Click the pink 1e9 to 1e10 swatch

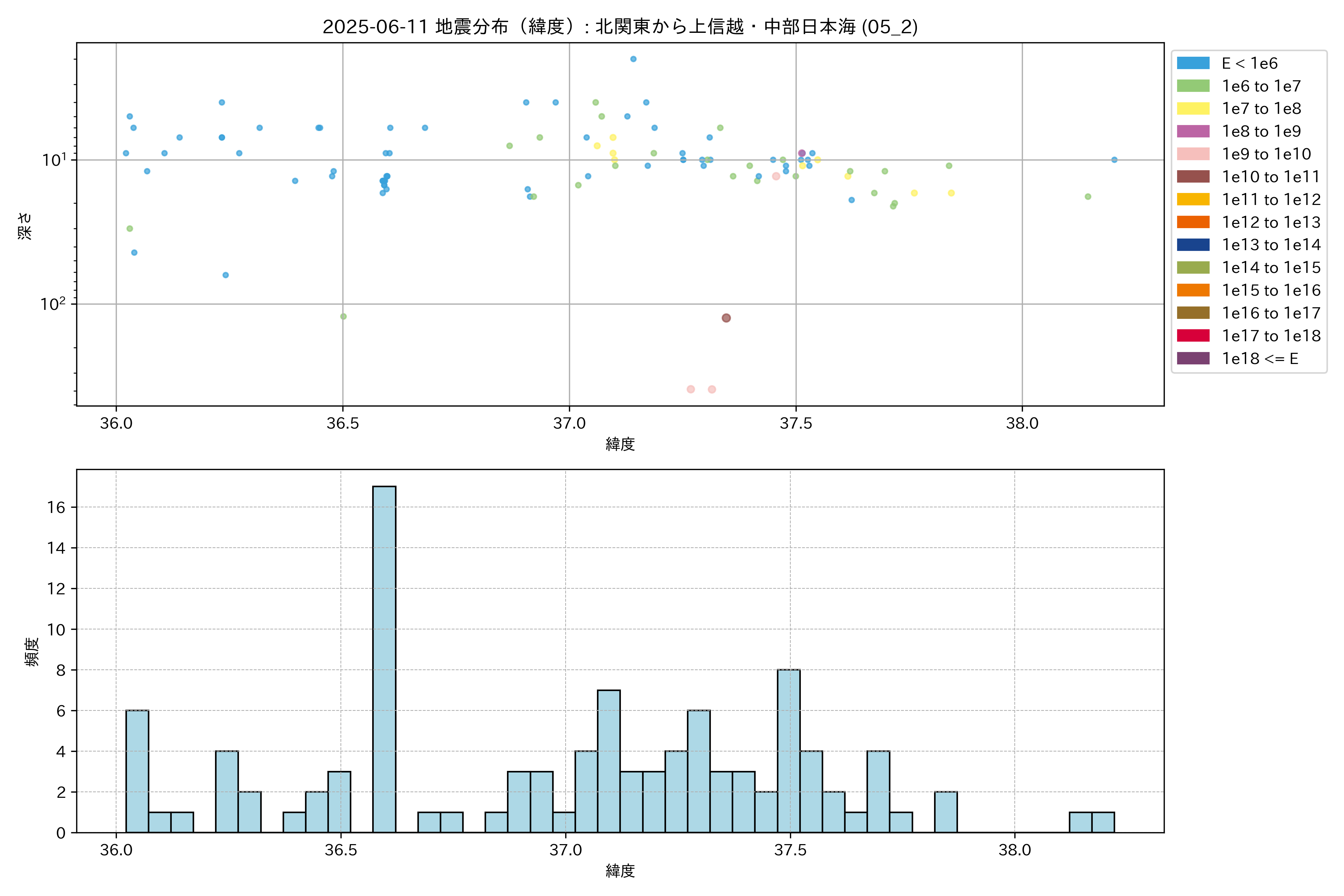point(1192,154)
